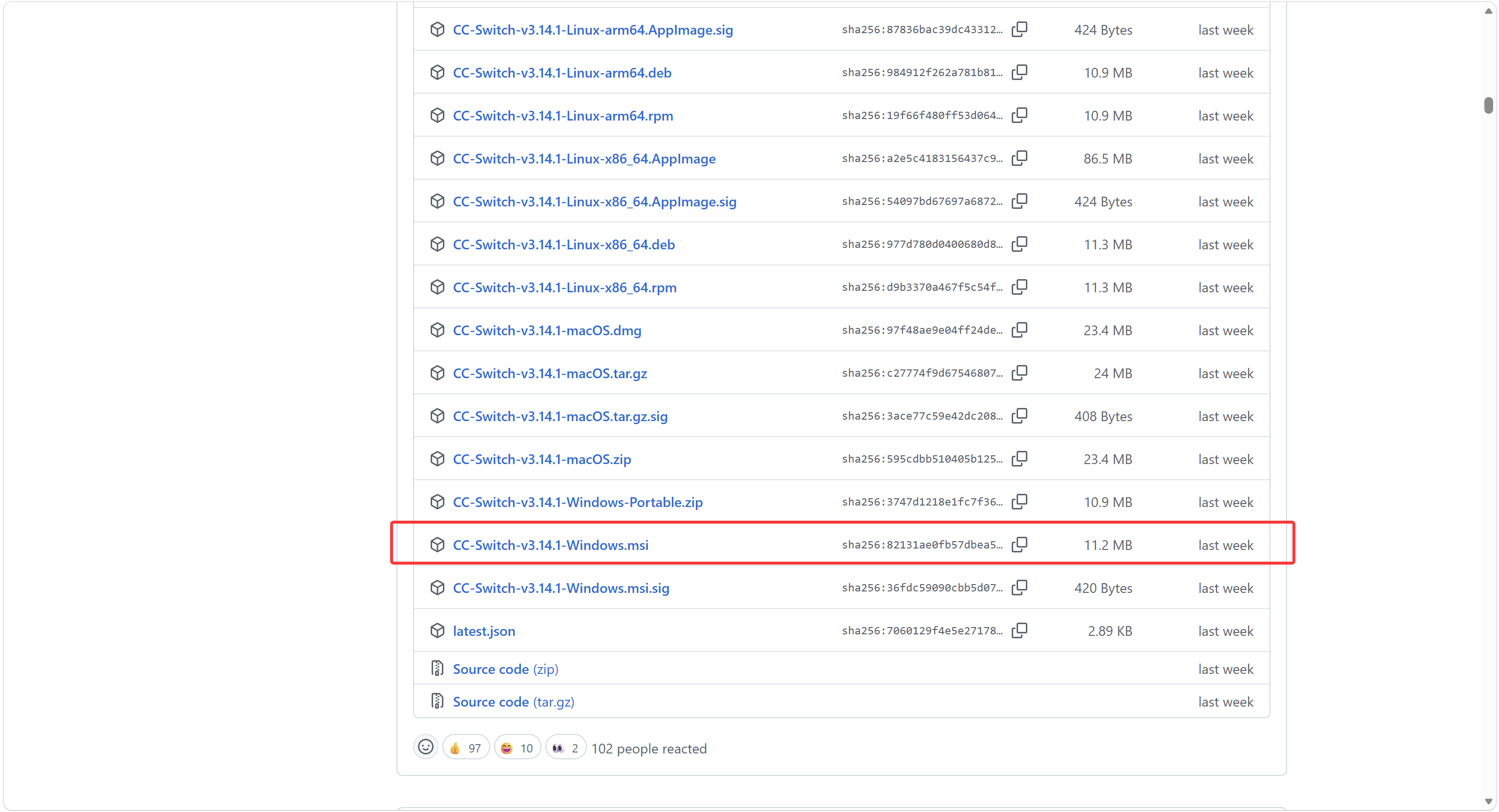
Task: Copy sha256 for Windows-Portable.zip
Action: pyautogui.click(x=1020, y=502)
